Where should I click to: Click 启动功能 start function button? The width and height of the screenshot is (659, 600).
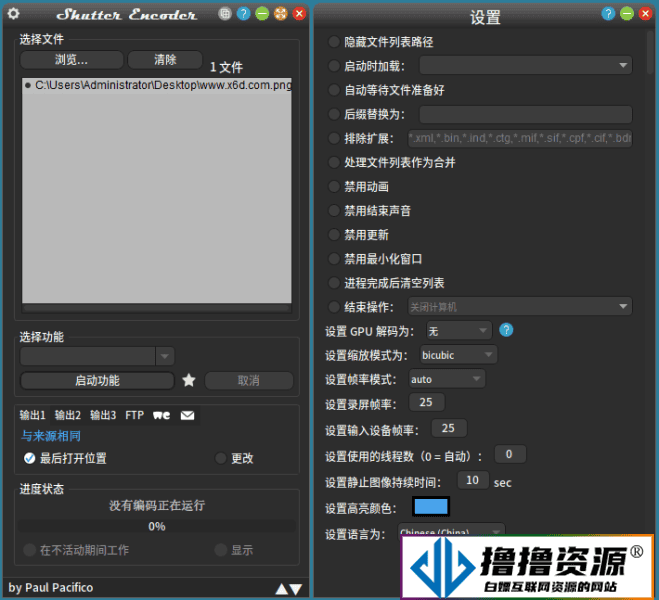tap(98, 381)
